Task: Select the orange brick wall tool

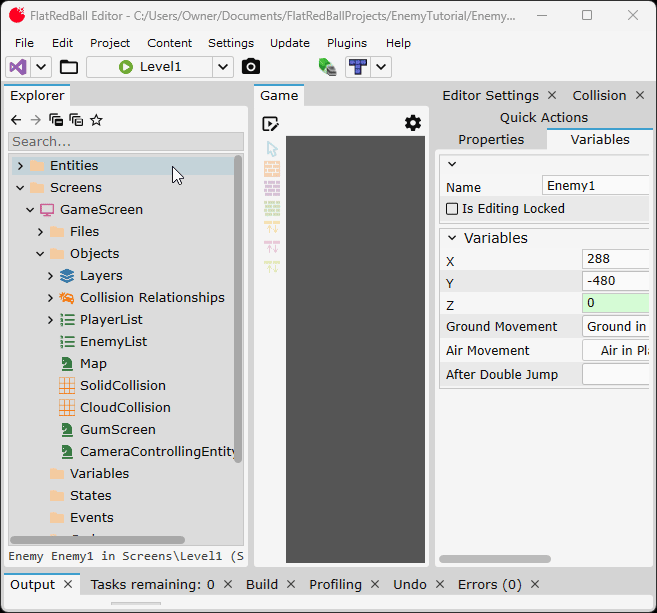Action: pyautogui.click(x=272, y=169)
